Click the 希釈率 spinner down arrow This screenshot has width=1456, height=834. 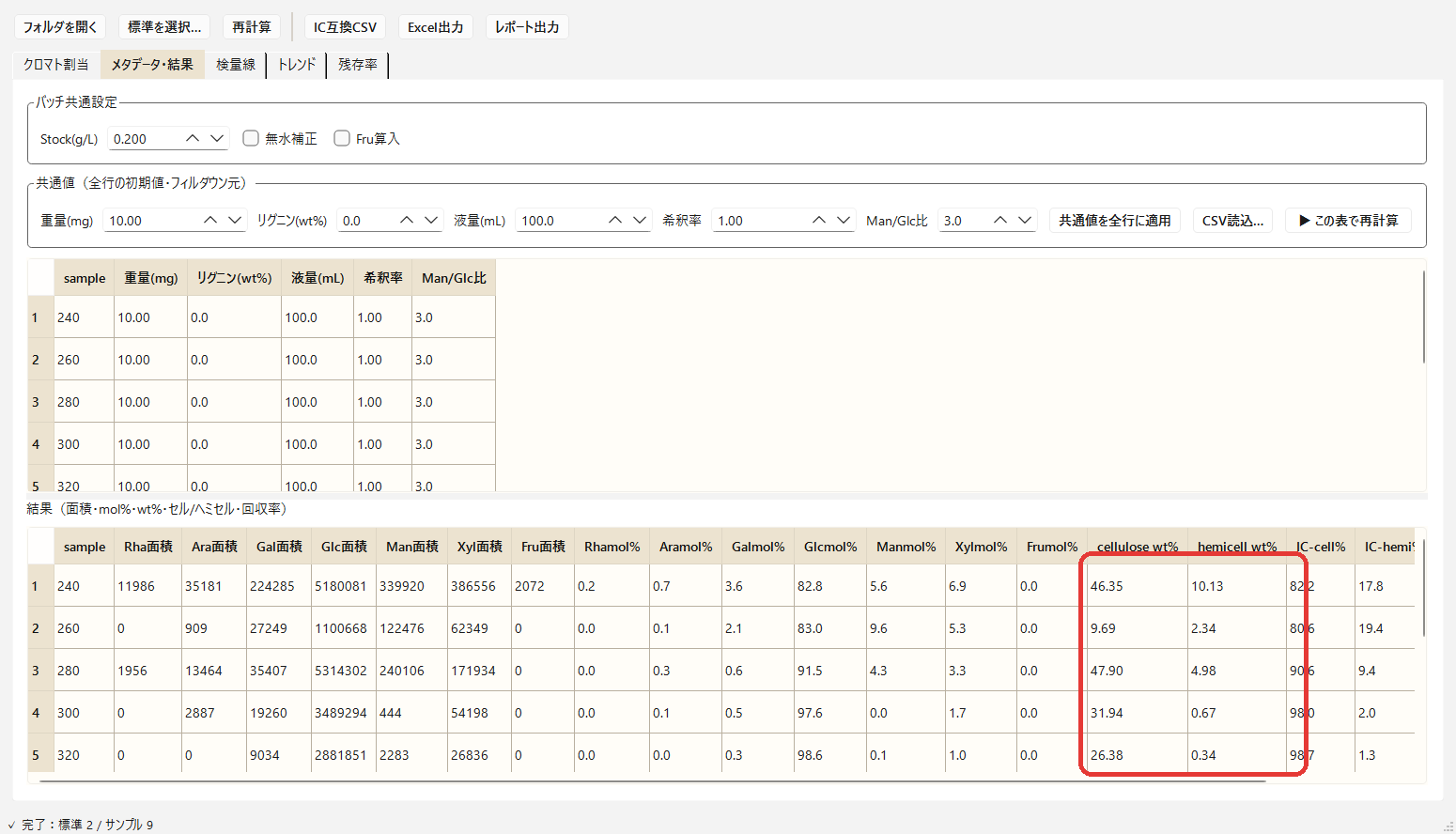coord(844,220)
